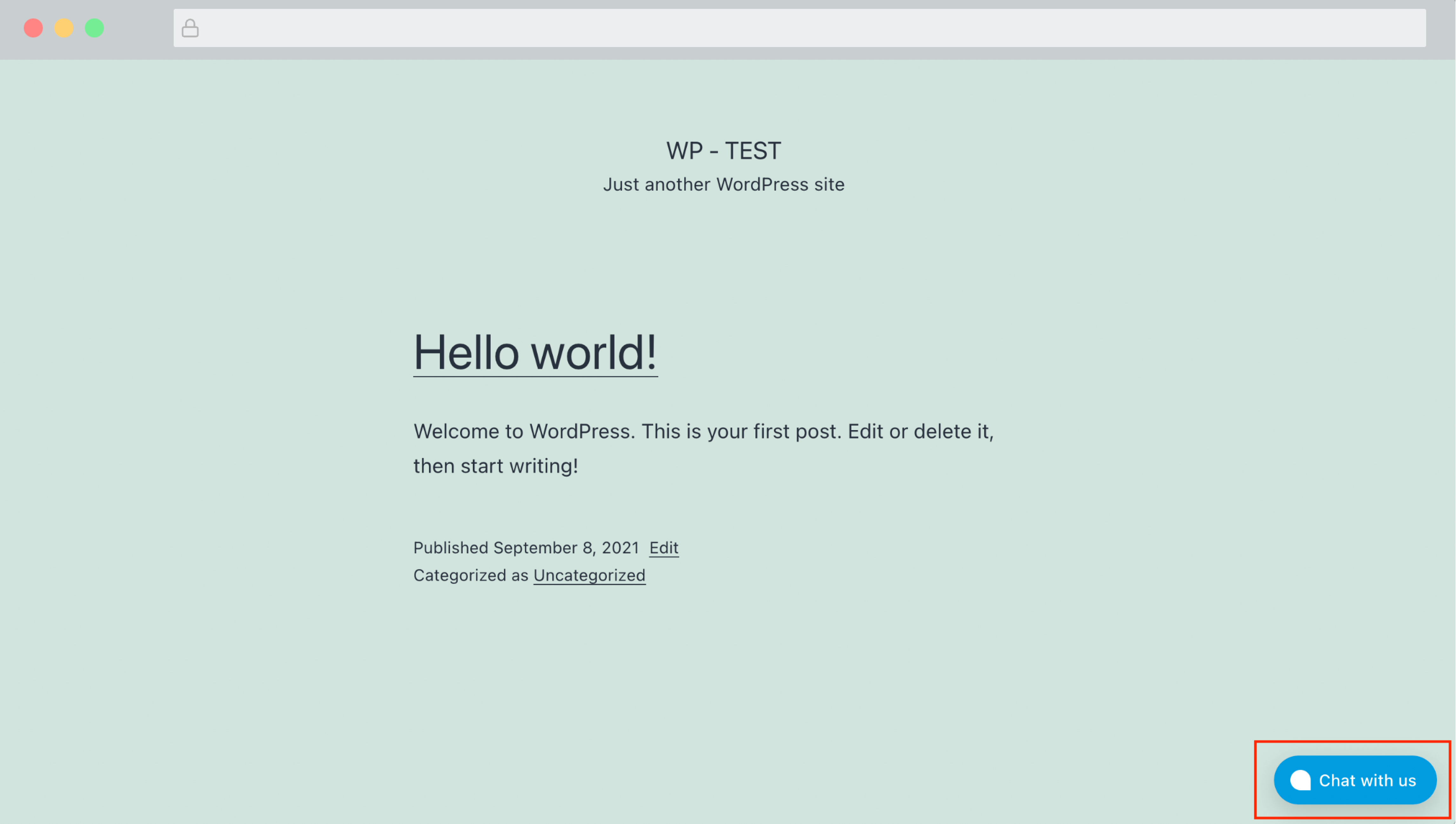This screenshot has width=1456, height=824.
Task: Click the green maximize window button
Action: coord(94,28)
